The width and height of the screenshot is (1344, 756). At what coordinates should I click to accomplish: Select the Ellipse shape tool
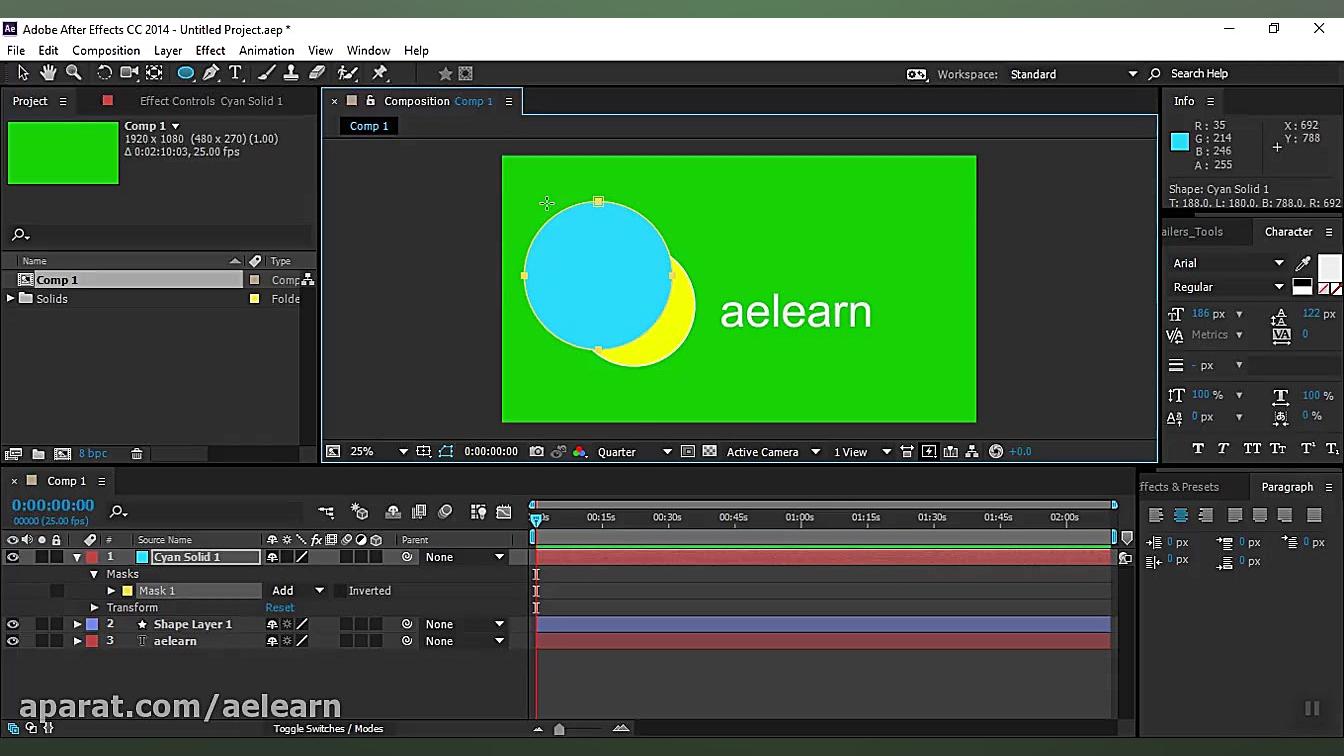coord(186,73)
